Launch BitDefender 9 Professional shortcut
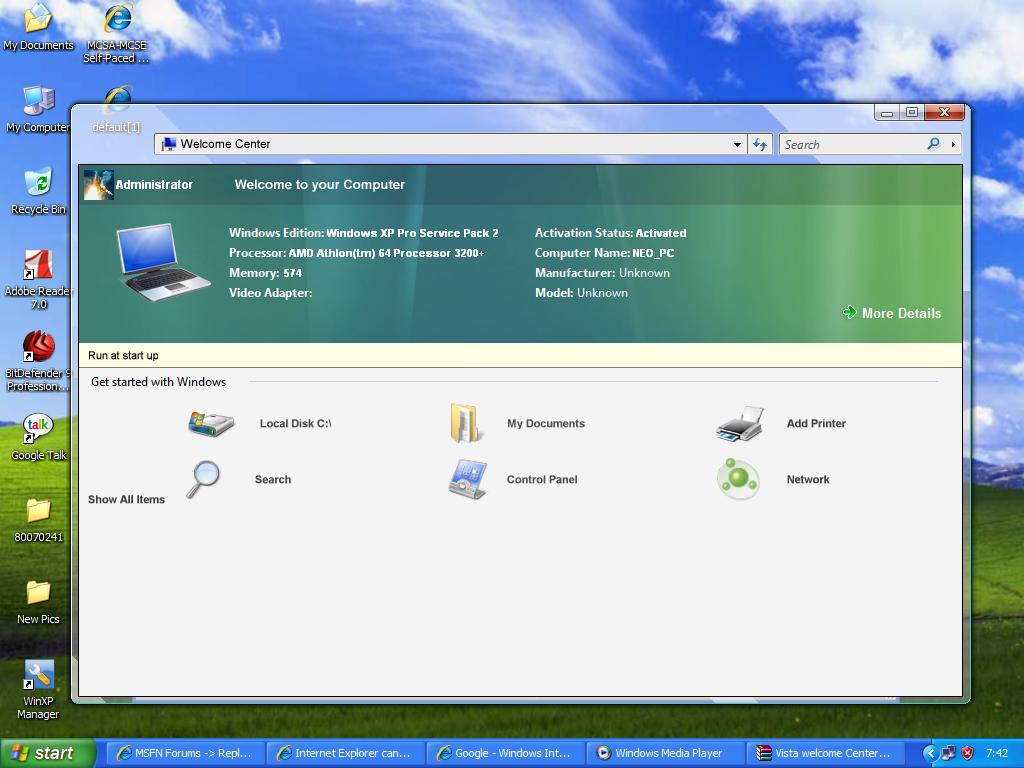 pos(38,361)
